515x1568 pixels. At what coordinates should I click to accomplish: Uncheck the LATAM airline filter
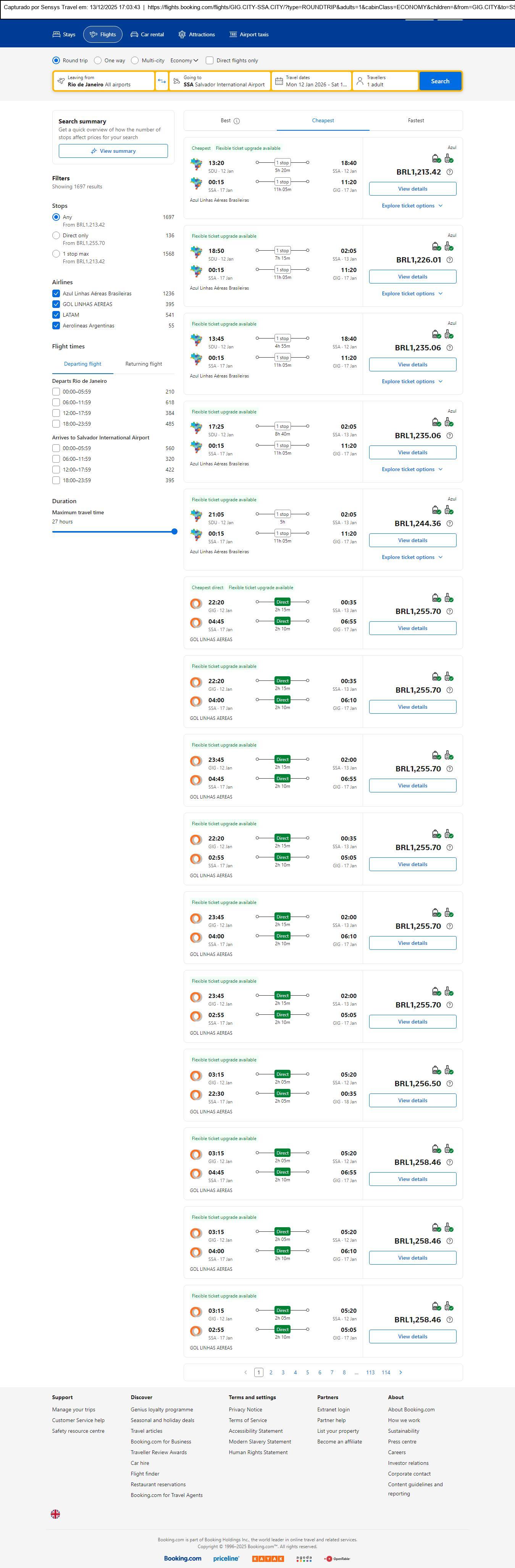(56, 315)
